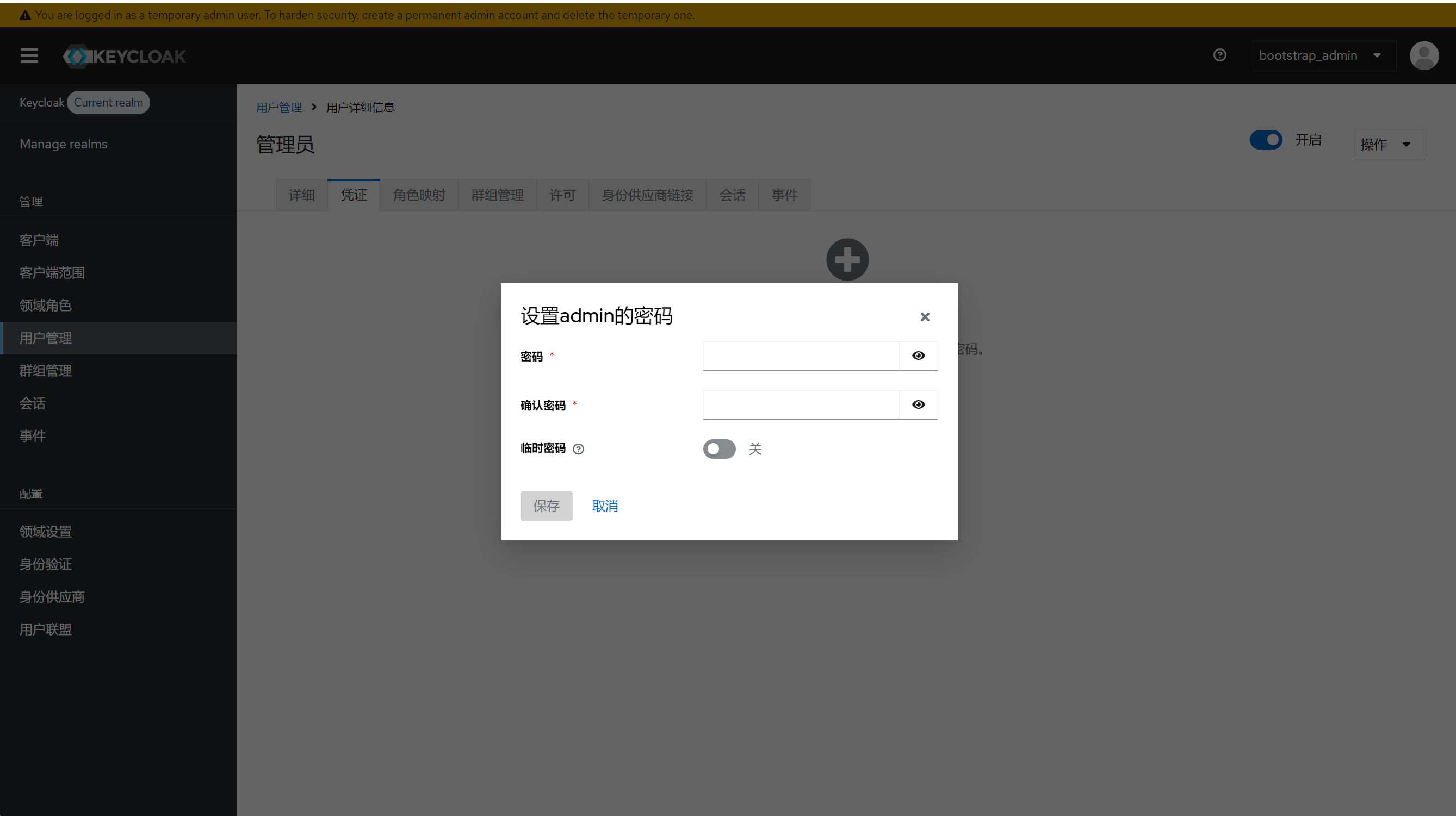
Task: Open the help question mark icon in header
Action: coord(1219,55)
